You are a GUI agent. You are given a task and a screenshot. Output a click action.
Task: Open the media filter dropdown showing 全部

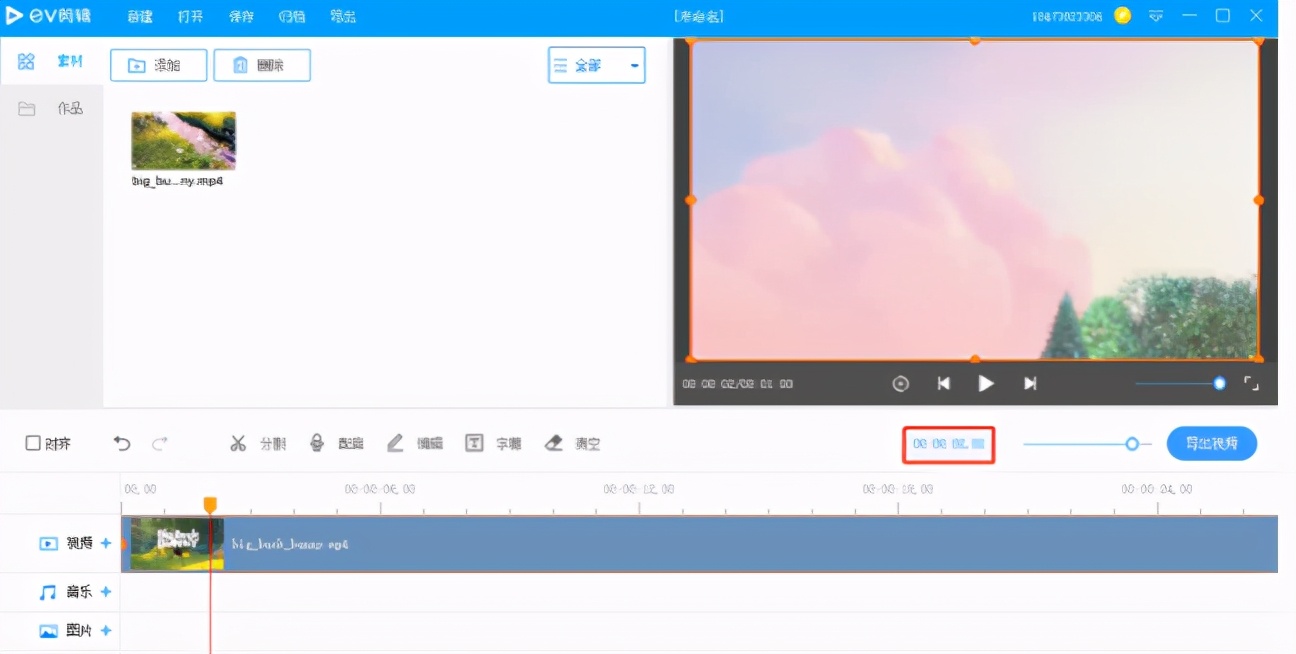click(x=596, y=64)
